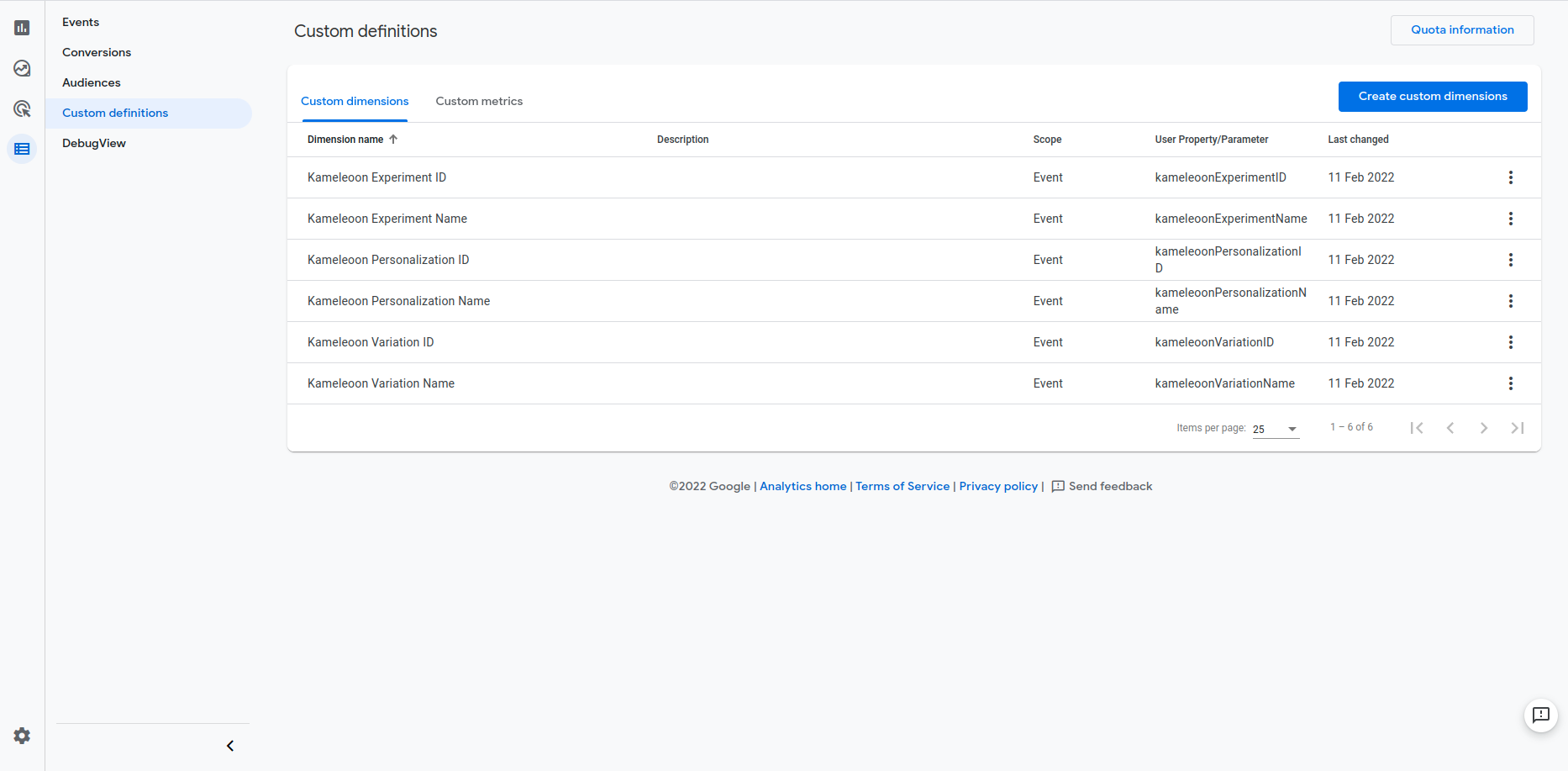Jump to the last page arrow
Image resolution: width=1568 pixels, height=771 pixels.
(x=1518, y=428)
